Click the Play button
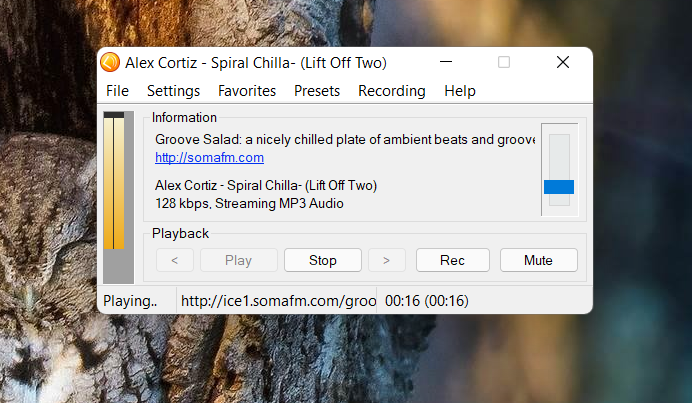 click(x=238, y=260)
